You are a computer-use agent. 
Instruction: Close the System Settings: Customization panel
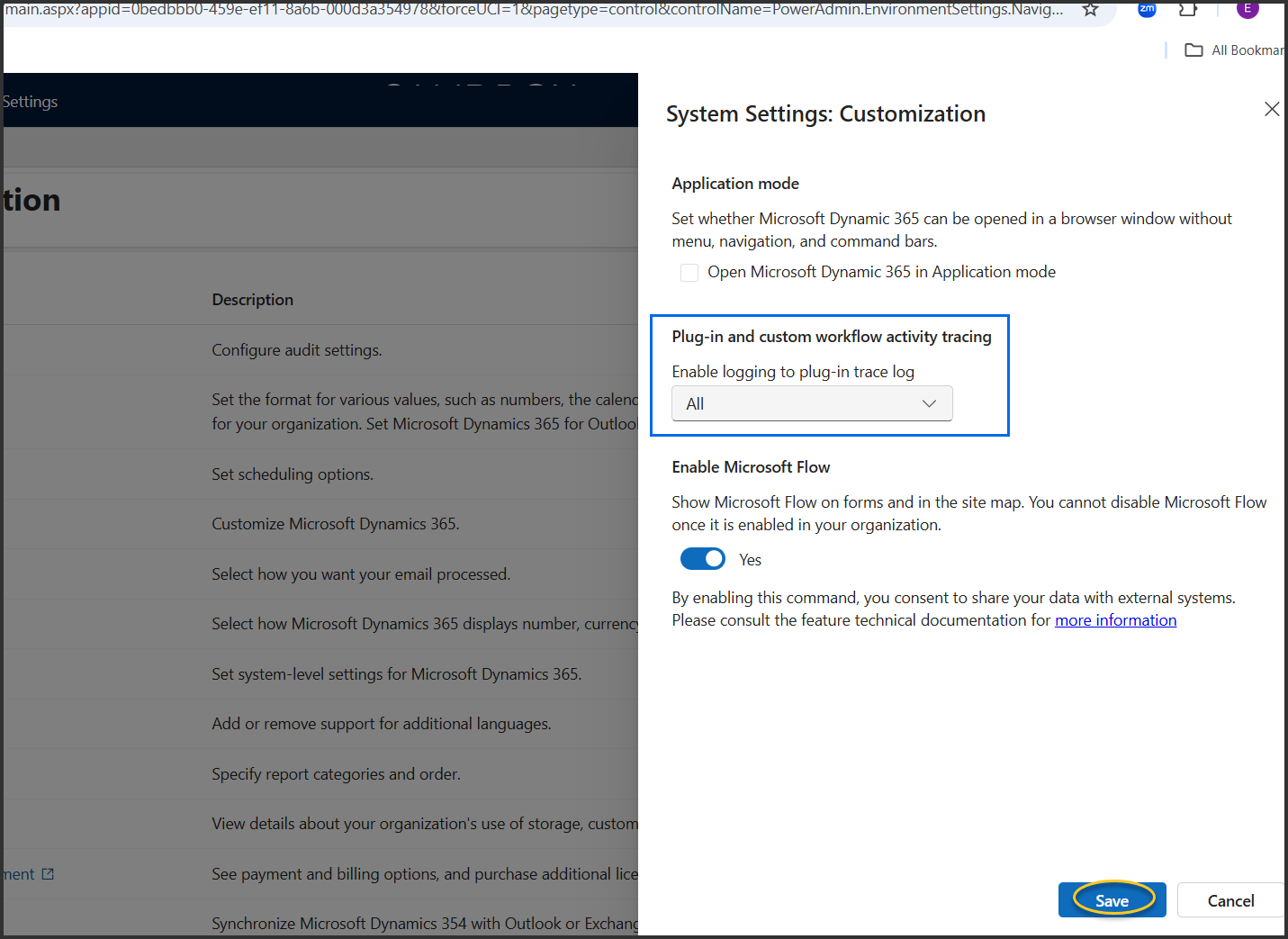1272,109
